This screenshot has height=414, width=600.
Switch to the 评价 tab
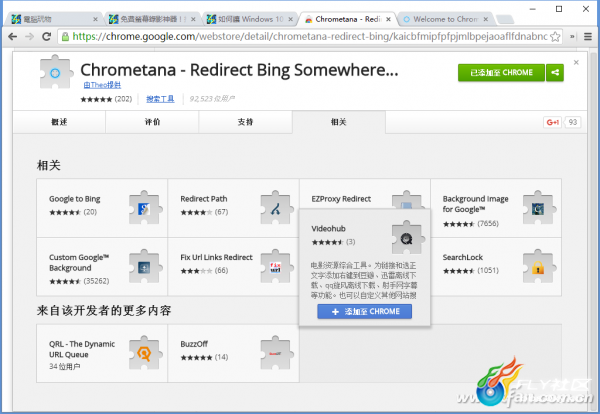point(152,122)
